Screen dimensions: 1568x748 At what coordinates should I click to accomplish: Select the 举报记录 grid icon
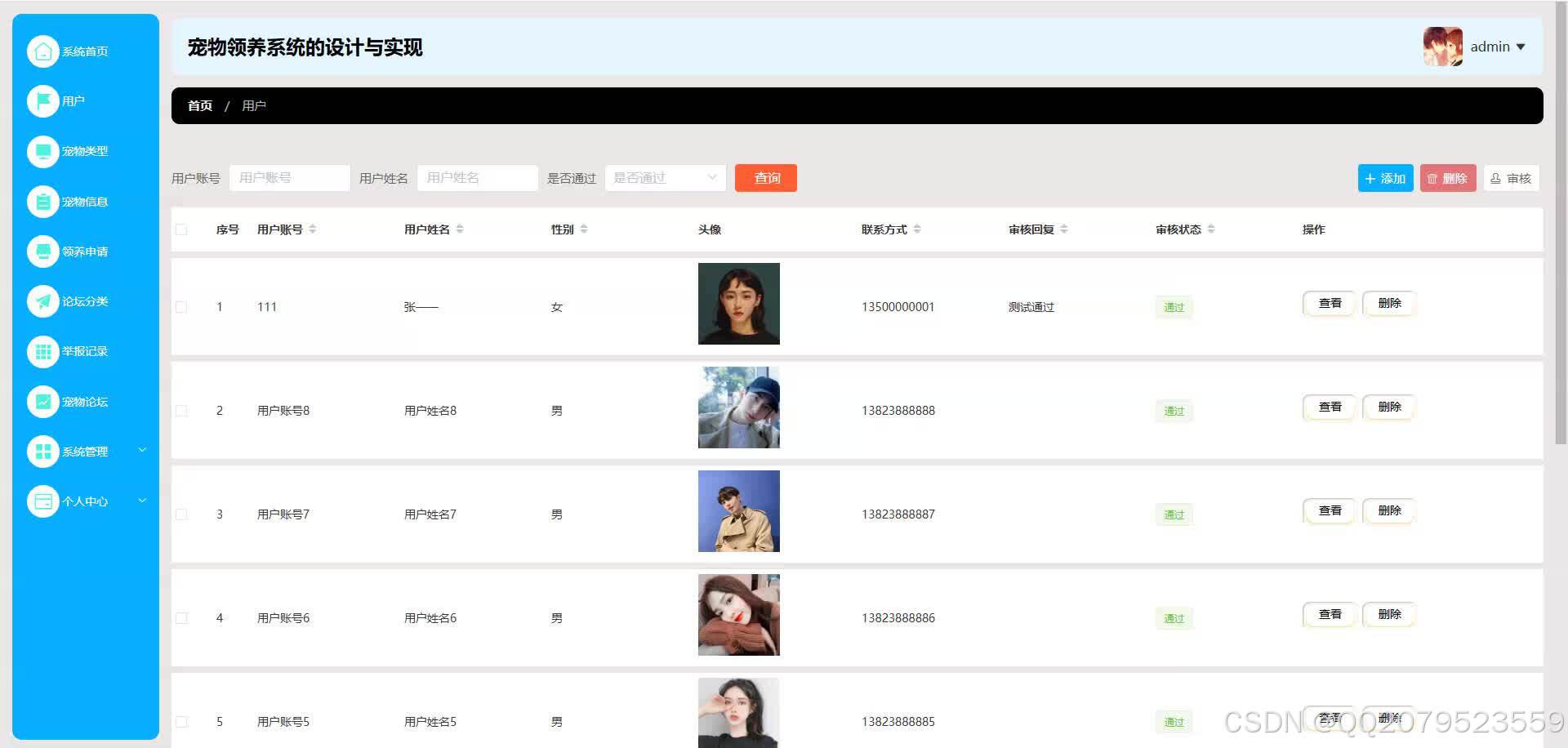[x=43, y=351]
